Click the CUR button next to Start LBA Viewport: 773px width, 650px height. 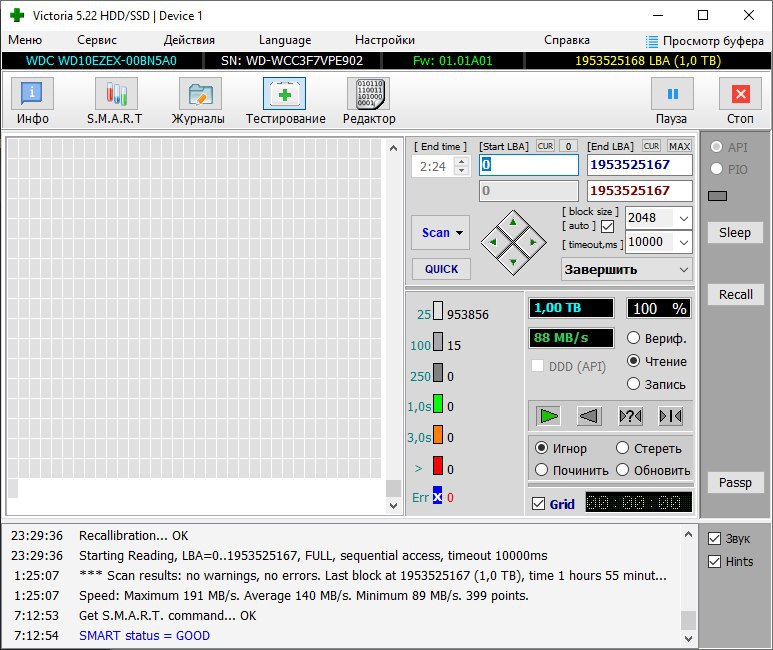(545, 146)
